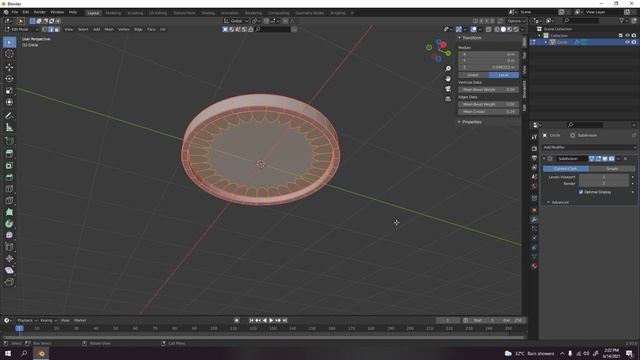Open the Options dropdown in viewport header

516,21
